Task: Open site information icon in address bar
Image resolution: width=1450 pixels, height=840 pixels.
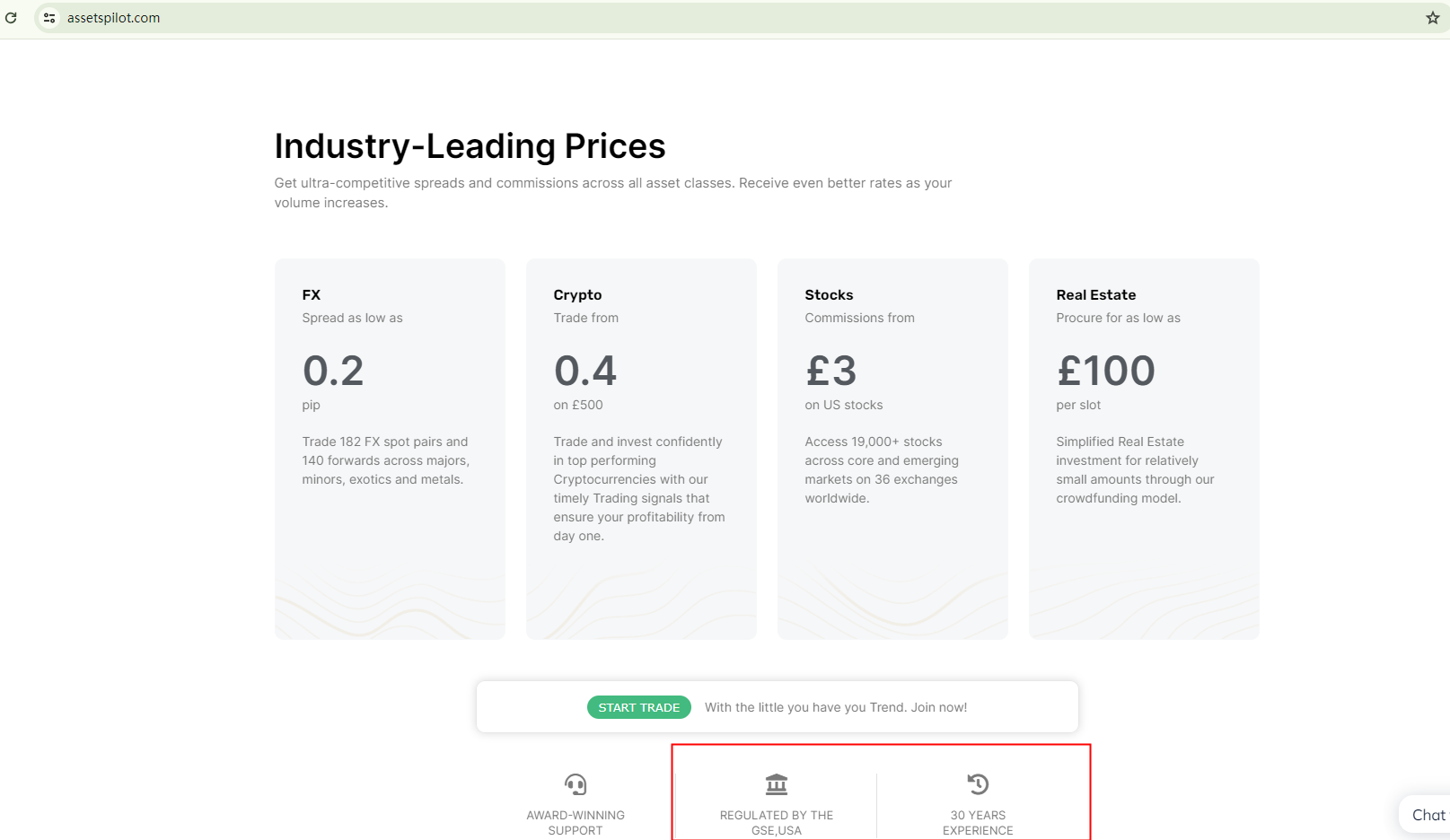Action: coord(49,18)
